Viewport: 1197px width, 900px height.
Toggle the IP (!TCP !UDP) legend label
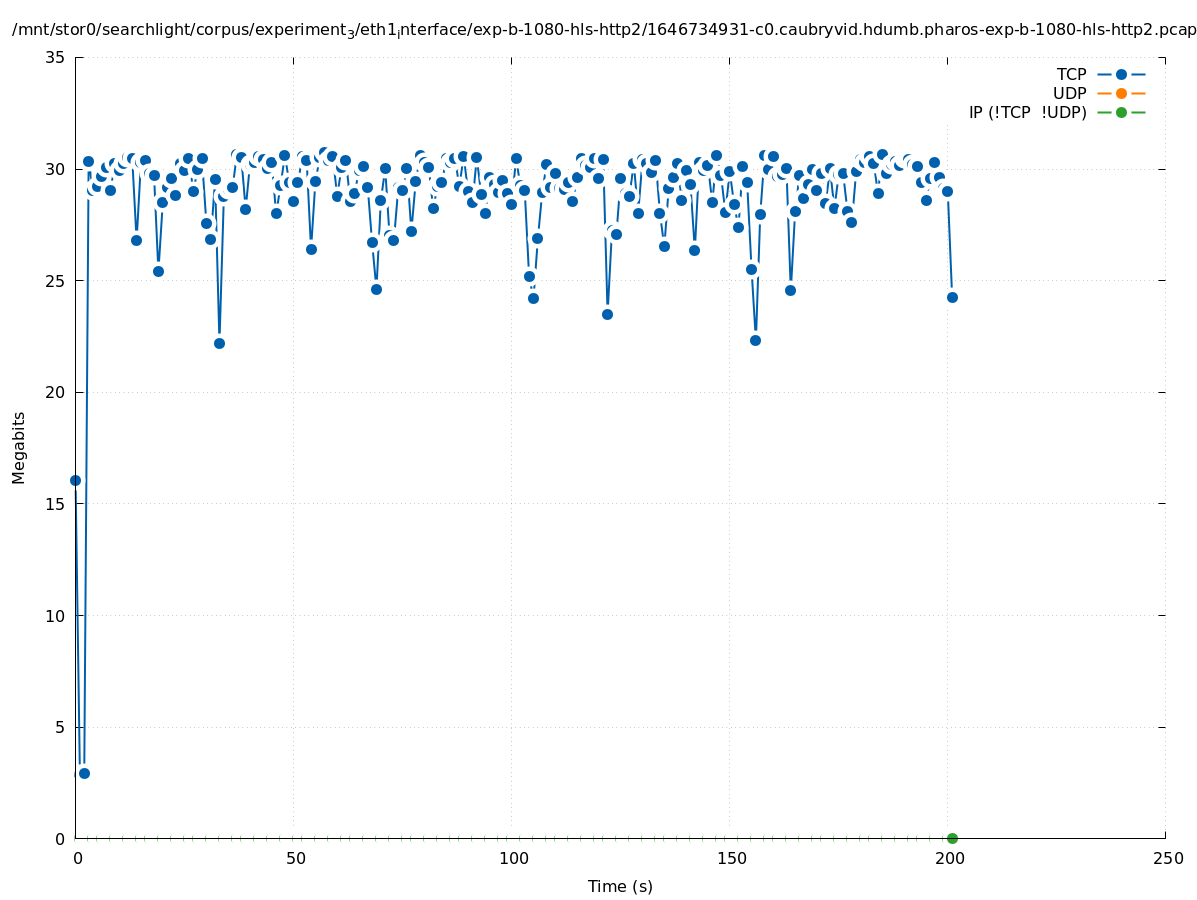1027,112
